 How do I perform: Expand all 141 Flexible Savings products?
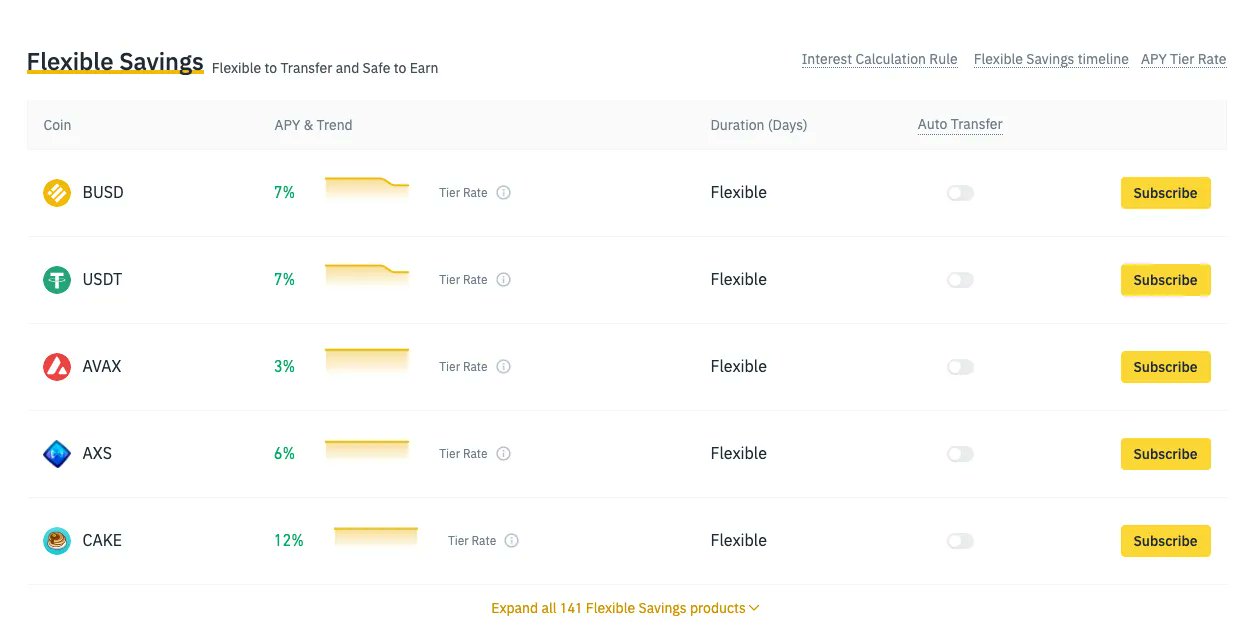click(x=624, y=607)
